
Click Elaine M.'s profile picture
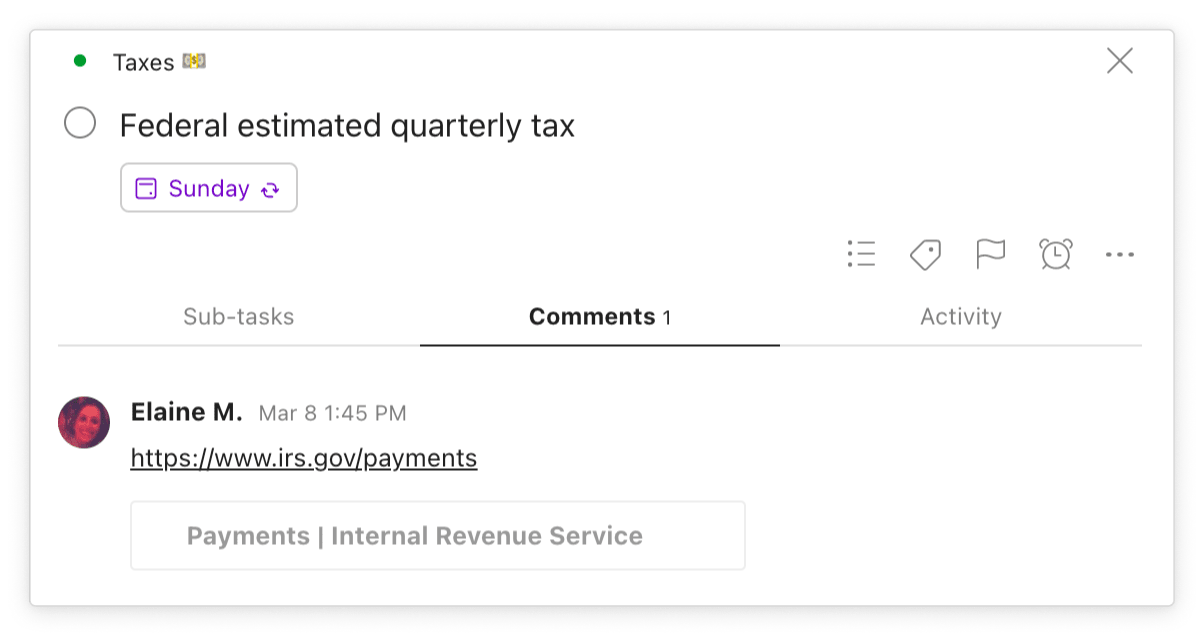click(x=84, y=423)
